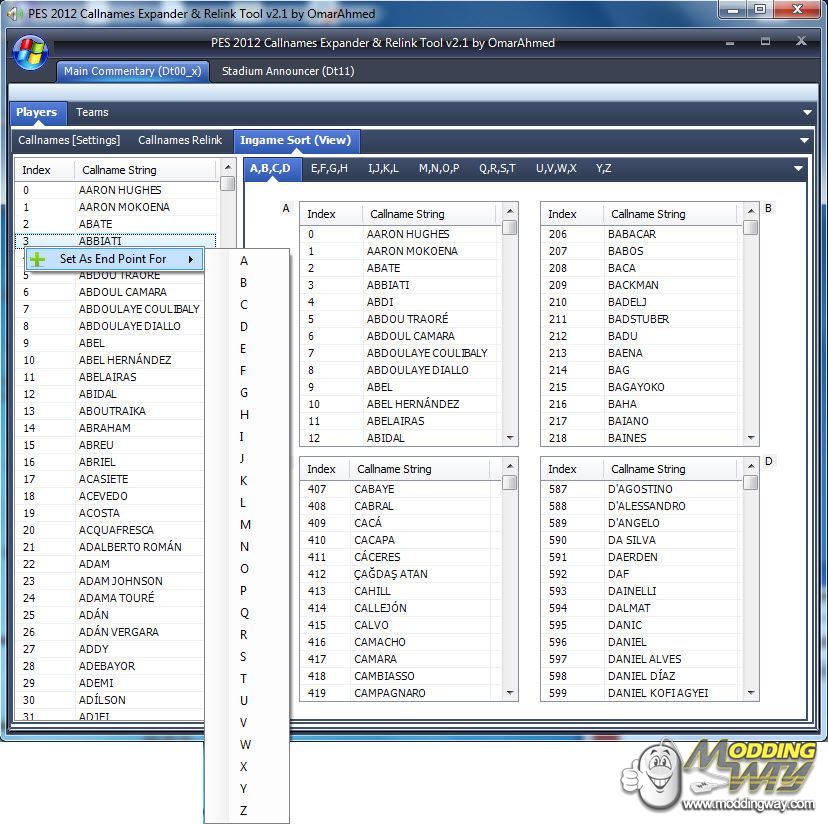The height and width of the screenshot is (824, 828).
Task: Open dropdown arrow at right of Players/Teams tabs
Action: point(807,113)
